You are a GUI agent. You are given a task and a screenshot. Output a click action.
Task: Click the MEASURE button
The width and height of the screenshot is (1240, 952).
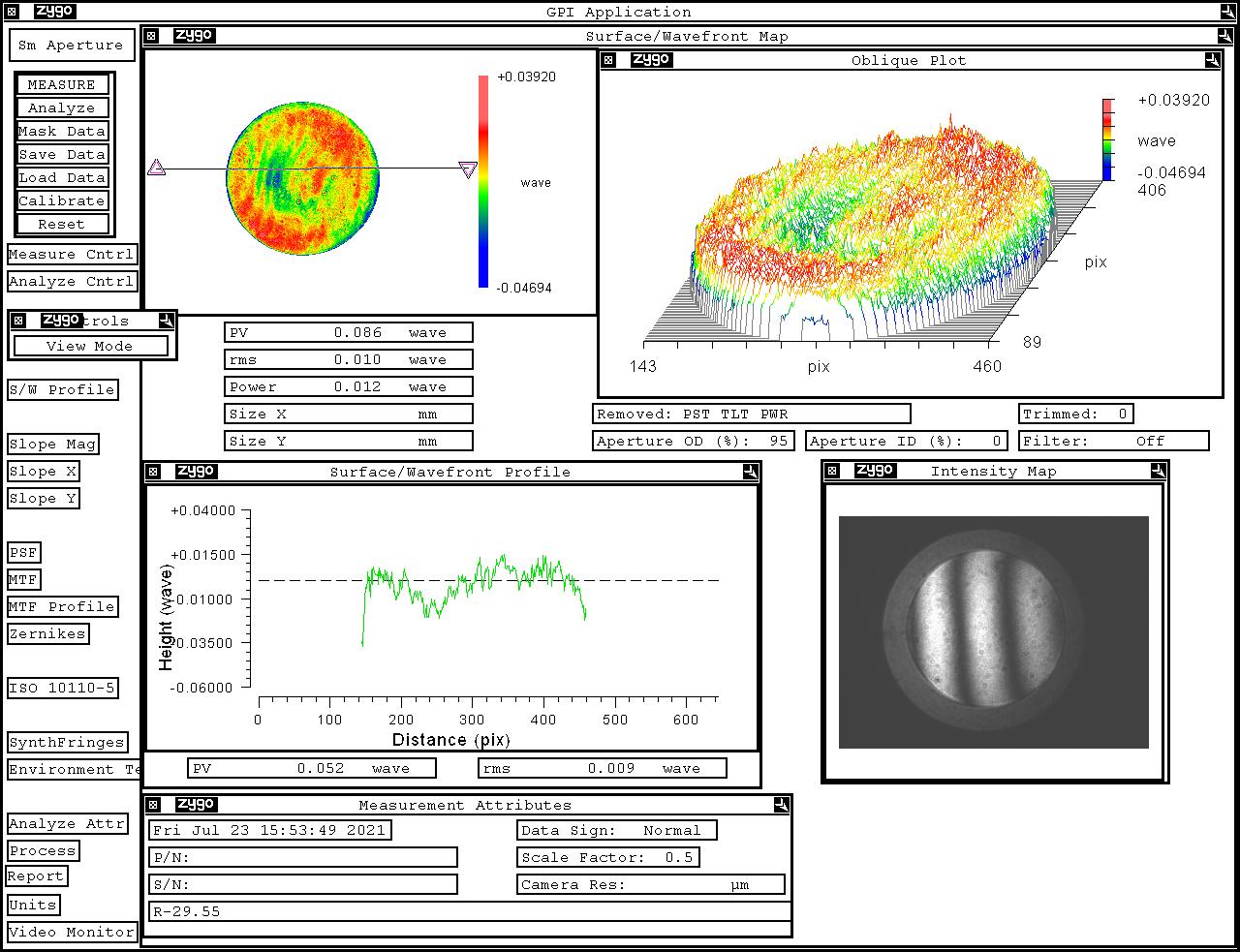click(x=62, y=84)
